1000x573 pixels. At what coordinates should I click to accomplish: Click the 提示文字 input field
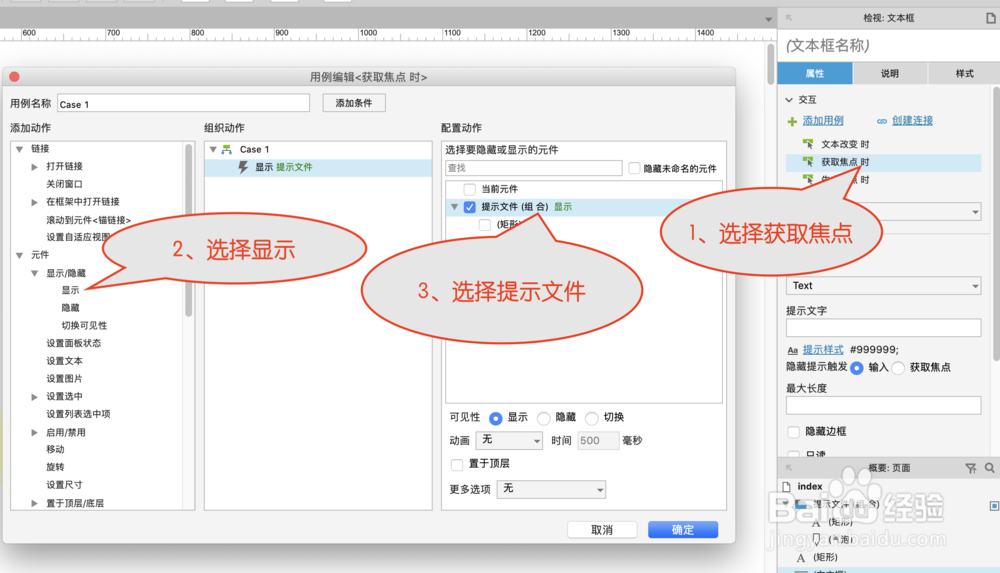883,328
